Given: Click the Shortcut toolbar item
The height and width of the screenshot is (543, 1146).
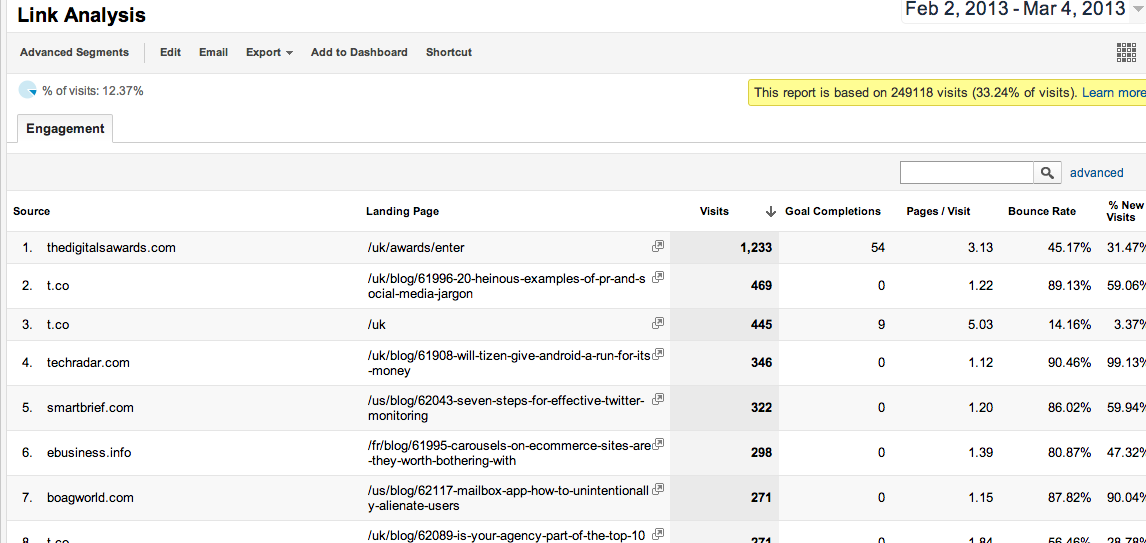Looking at the screenshot, I should coord(448,52).
